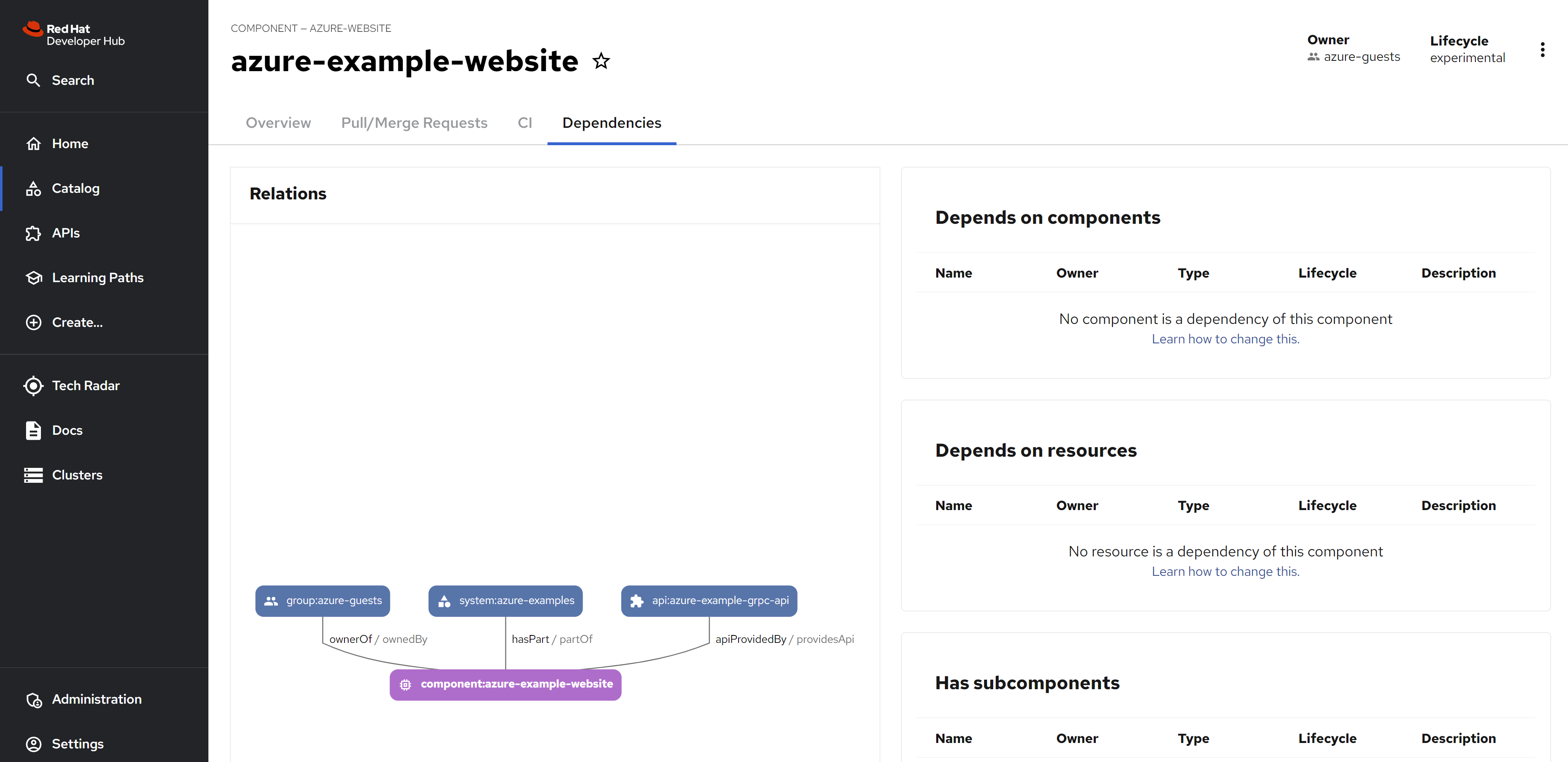Open the Pull/Merge Requests tab
This screenshot has width=1568, height=762.
point(414,123)
